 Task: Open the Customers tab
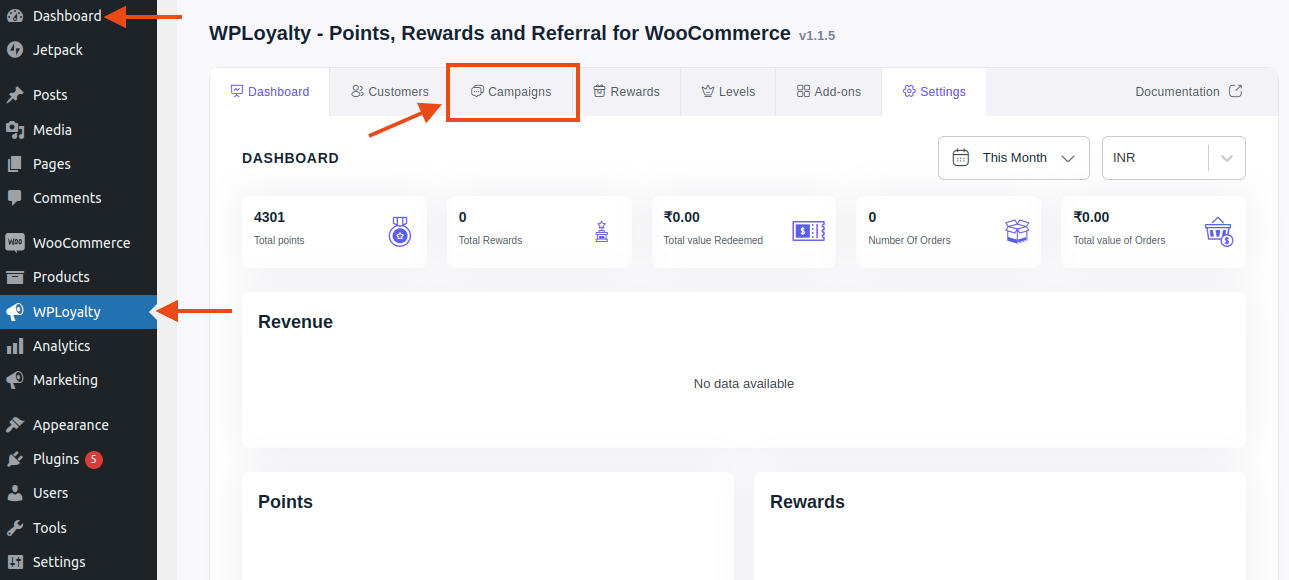[390, 92]
